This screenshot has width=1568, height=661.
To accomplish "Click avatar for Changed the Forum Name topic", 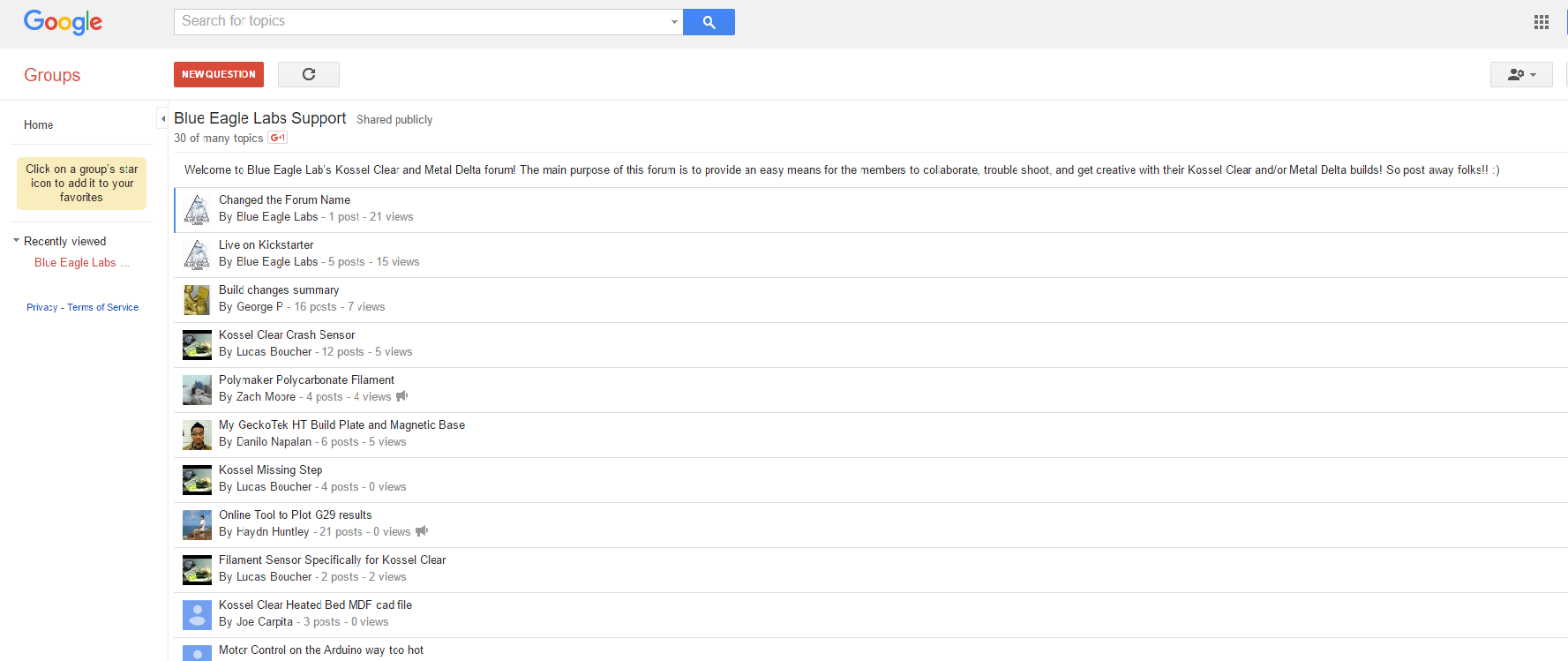I will tap(197, 210).
